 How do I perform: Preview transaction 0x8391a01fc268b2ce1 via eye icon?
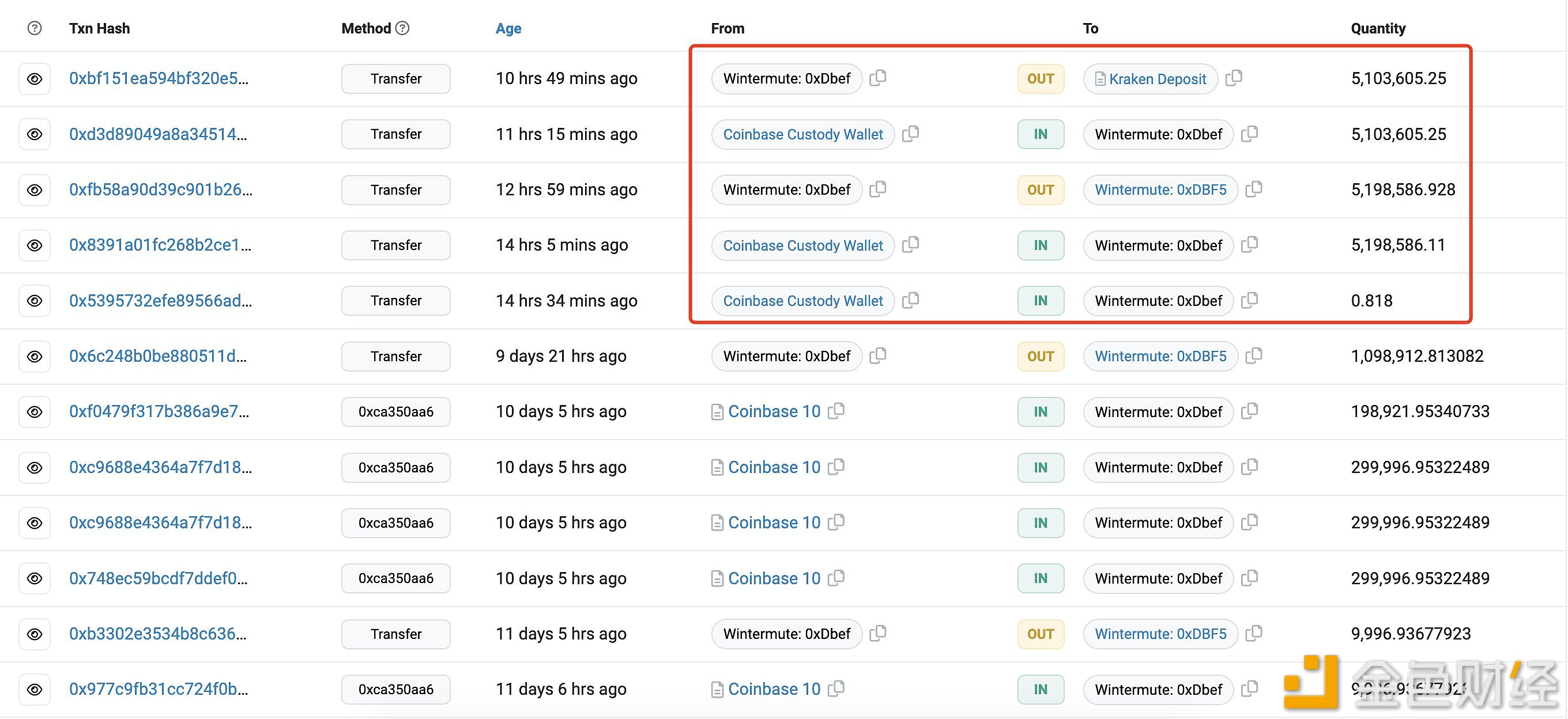pyautogui.click(x=35, y=245)
